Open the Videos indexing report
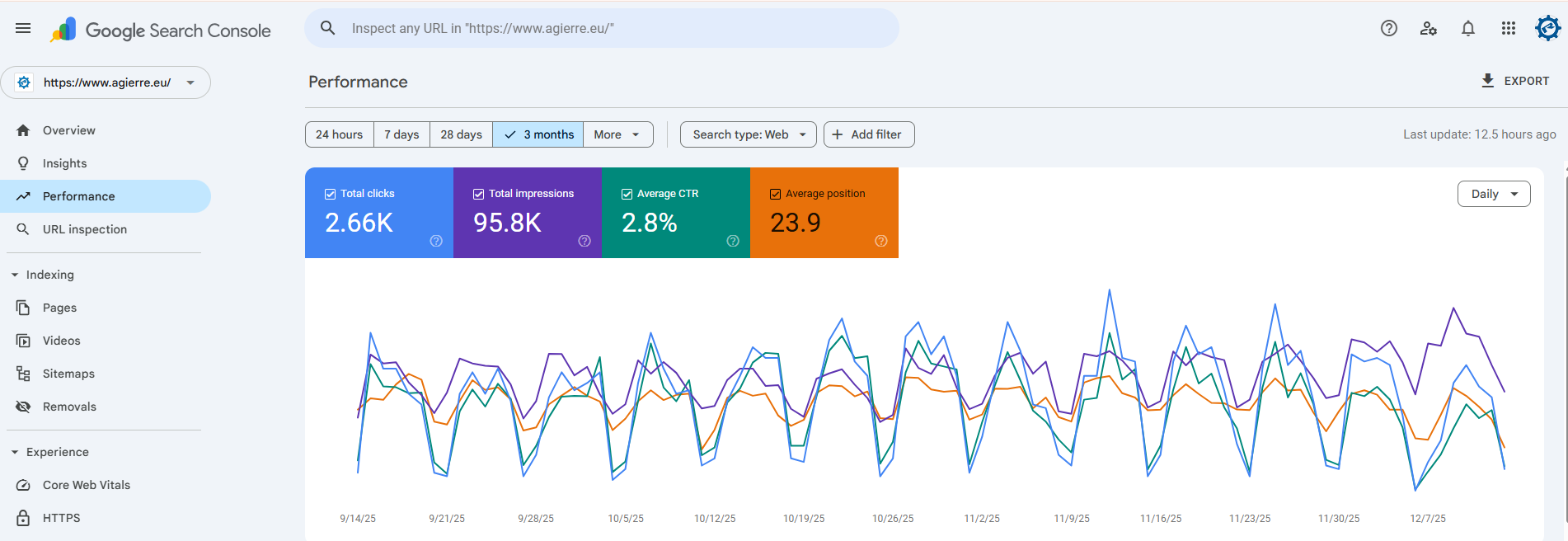Viewport: 1568px width, 541px height. tap(106, 341)
